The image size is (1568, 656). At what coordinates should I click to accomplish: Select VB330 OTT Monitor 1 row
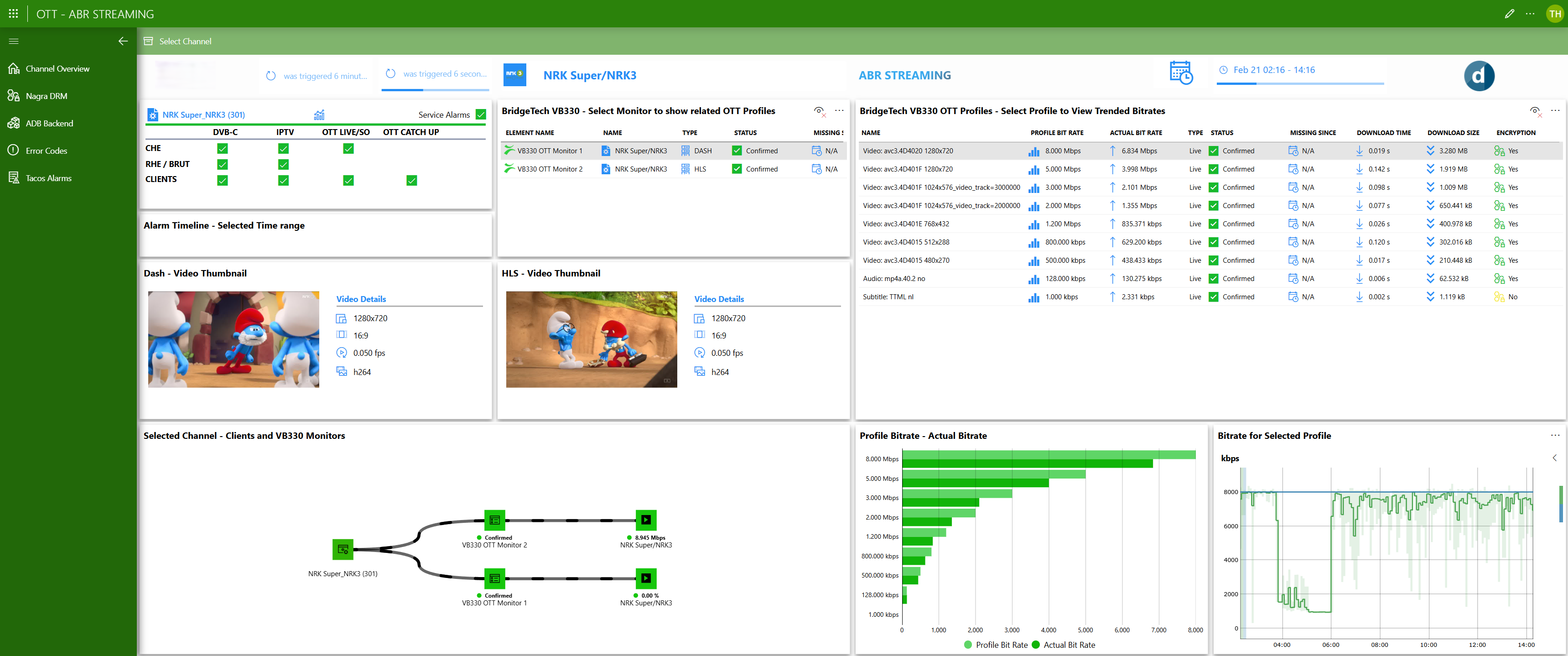click(673, 151)
